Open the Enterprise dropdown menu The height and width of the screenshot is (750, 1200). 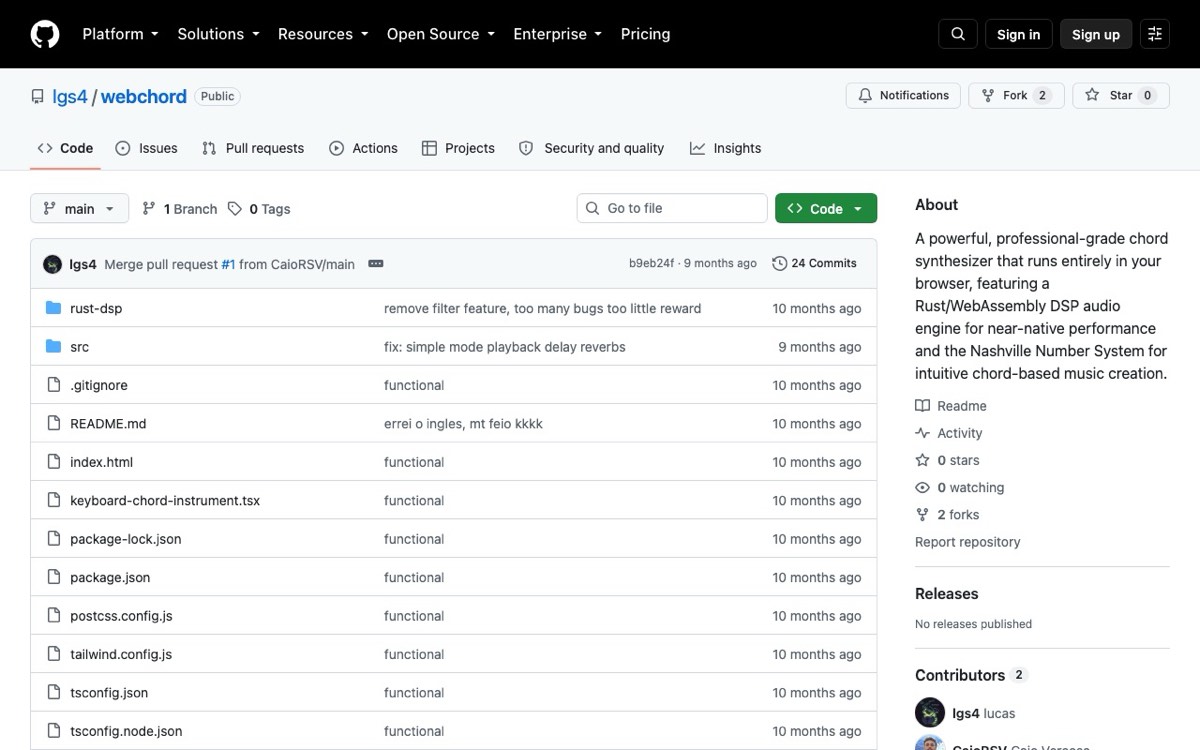pyautogui.click(x=558, y=34)
